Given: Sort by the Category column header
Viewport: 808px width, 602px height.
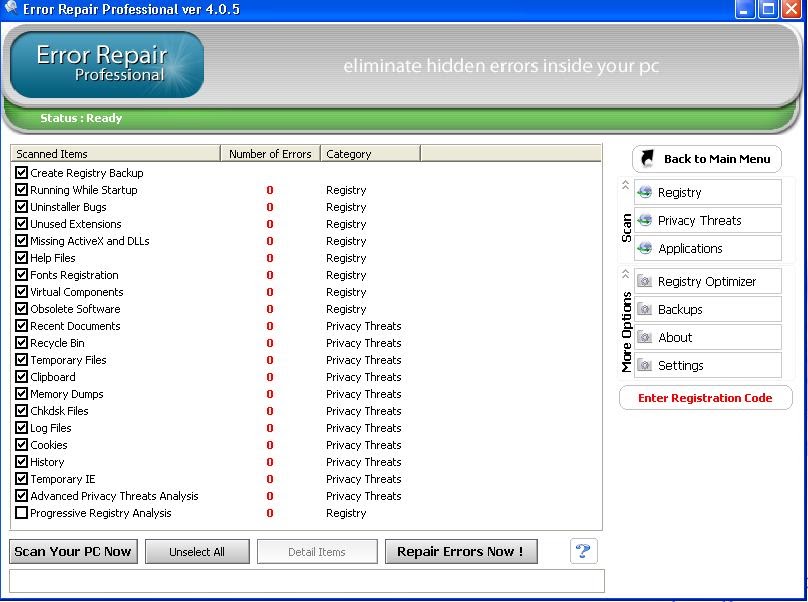Looking at the screenshot, I should pyautogui.click(x=370, y=154).
